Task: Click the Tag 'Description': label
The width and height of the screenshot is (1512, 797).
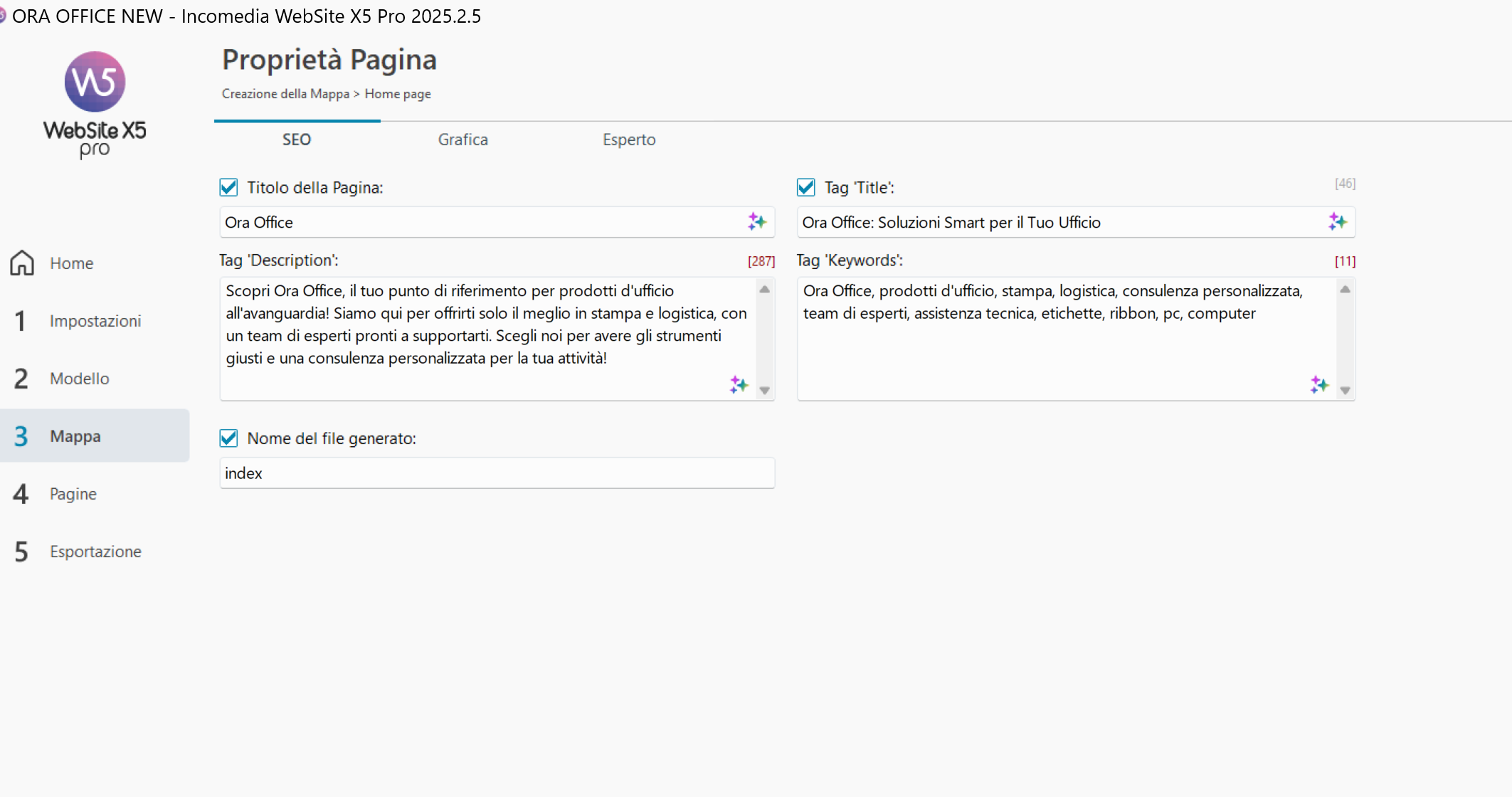Action: click(279, 260)
